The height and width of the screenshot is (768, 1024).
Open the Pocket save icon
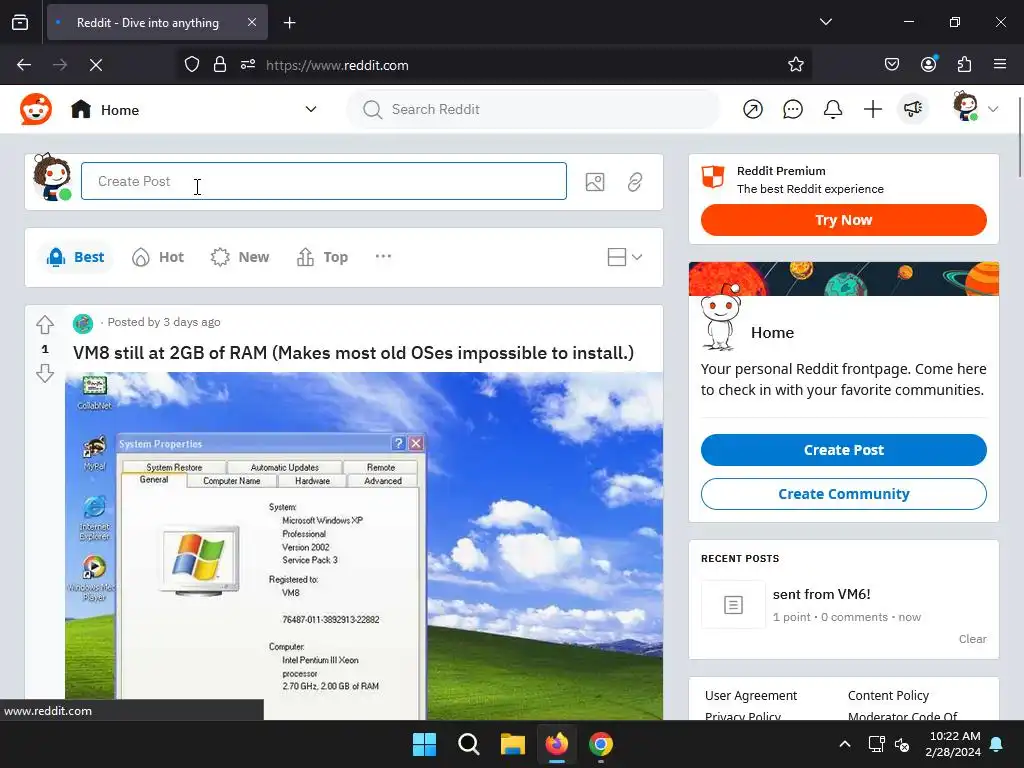[891, 64]
